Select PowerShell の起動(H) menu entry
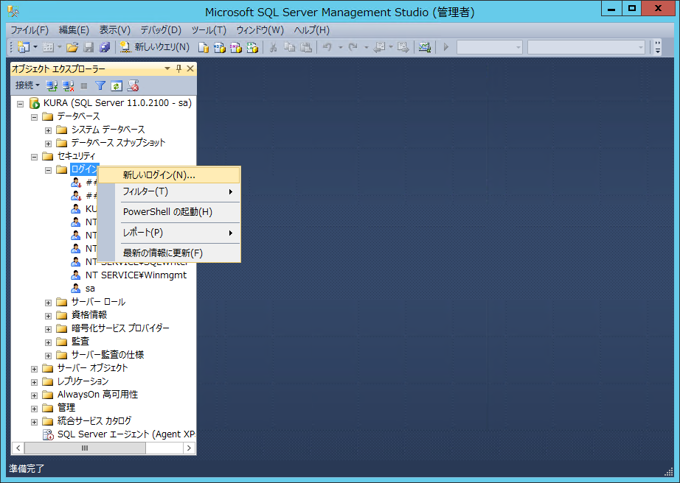The image size is (680, 483). (169, 212)
